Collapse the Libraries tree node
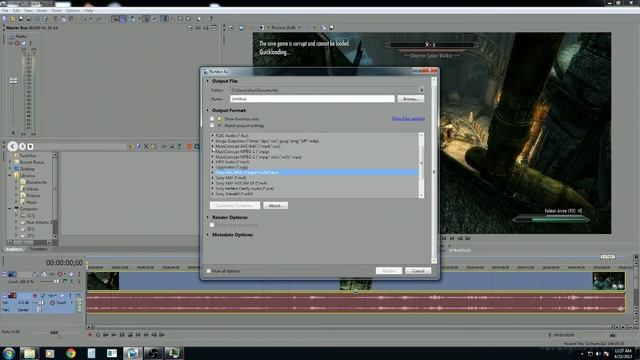Screen dimensions: 640x360 10,175
